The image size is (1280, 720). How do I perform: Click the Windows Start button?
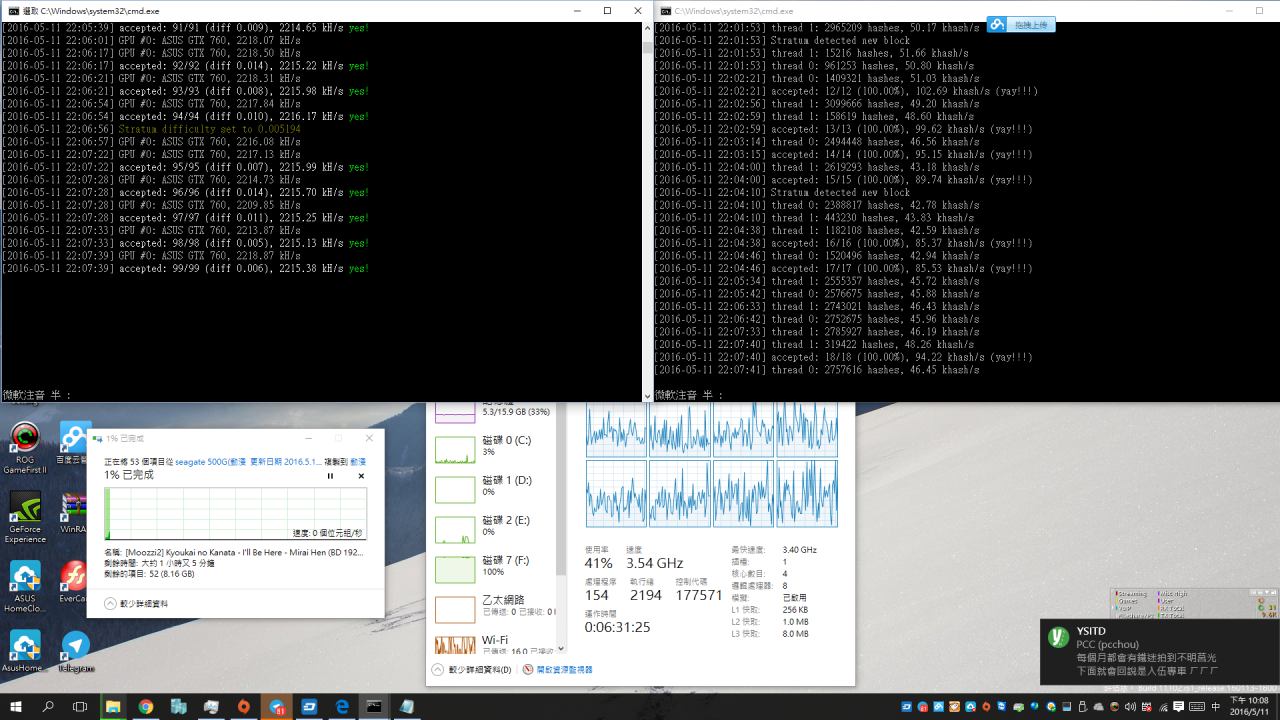pos(16,707)
